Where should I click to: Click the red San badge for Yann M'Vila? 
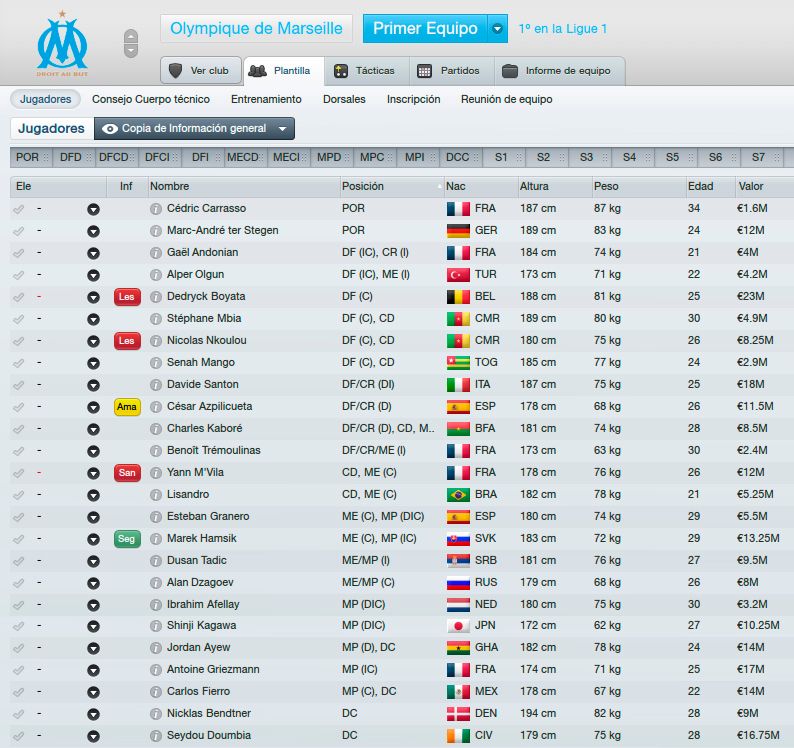[x=127, y=473]
